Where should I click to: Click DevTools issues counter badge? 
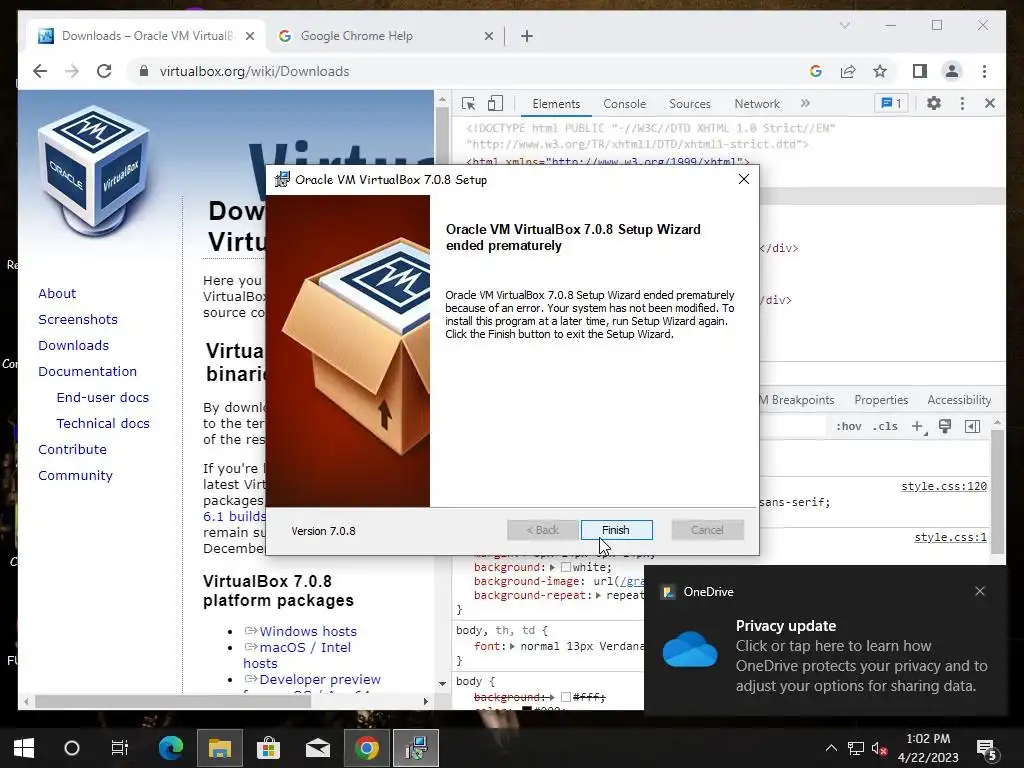pos(891,103)
